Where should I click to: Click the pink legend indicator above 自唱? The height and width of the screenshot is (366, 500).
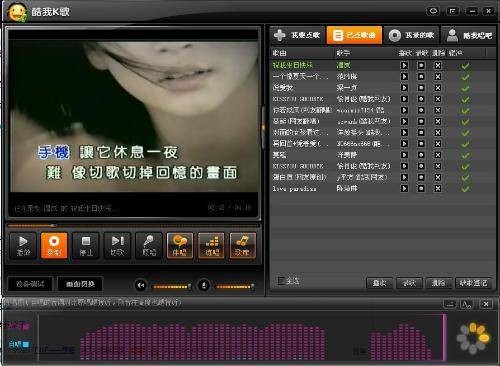[x=18, y=325]
